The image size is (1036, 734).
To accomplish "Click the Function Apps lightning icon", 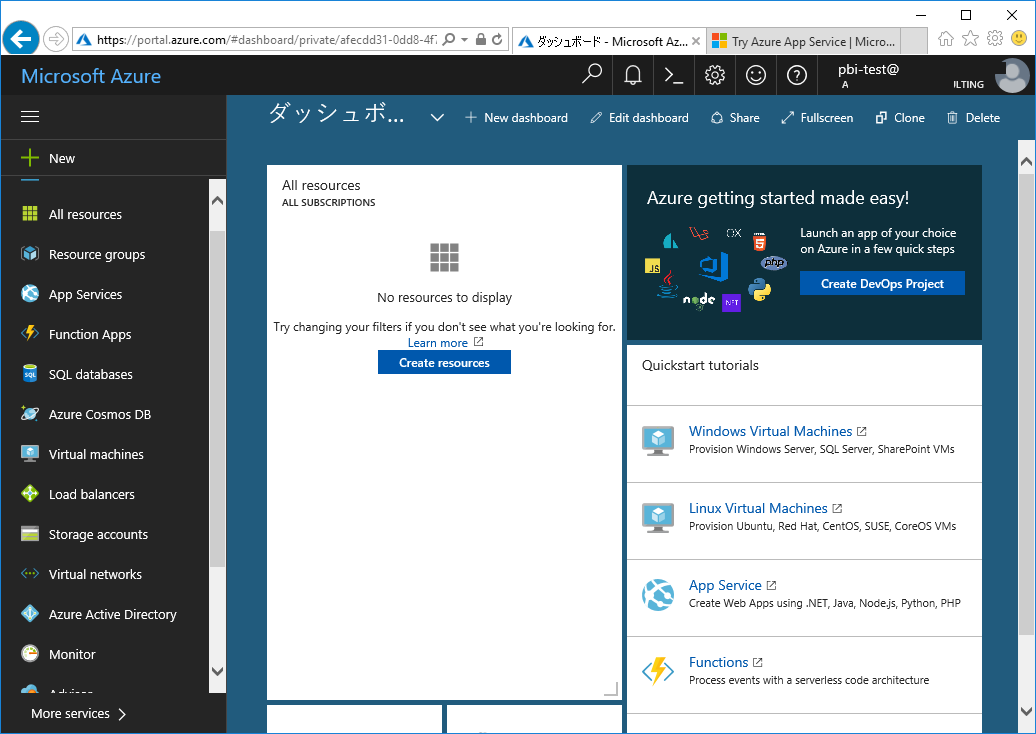I will [x=30, y=333].
